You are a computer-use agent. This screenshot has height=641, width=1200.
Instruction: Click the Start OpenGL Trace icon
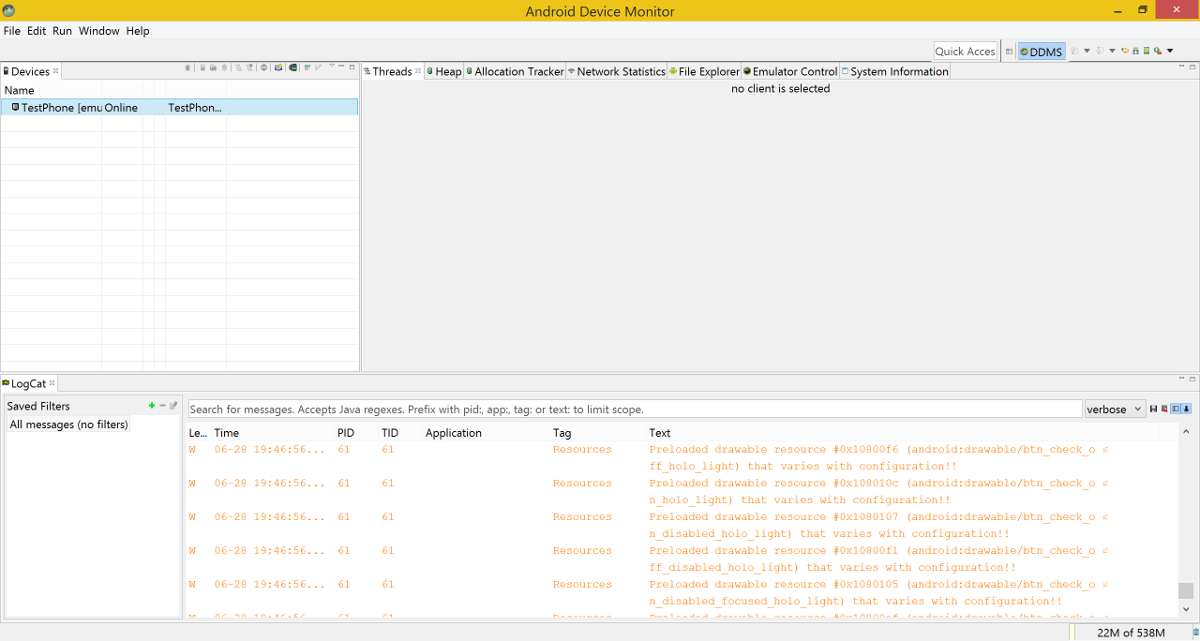(318, 68)
